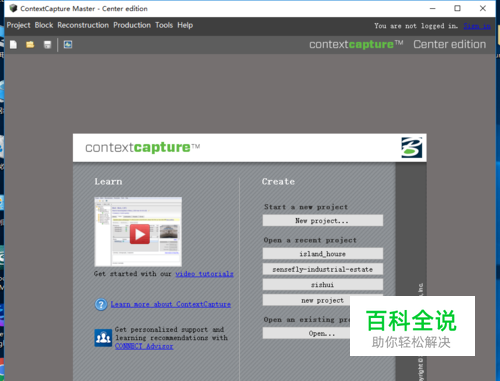
Task: Minimize the ContextCapture Master window
Action: tap(433, 8)
